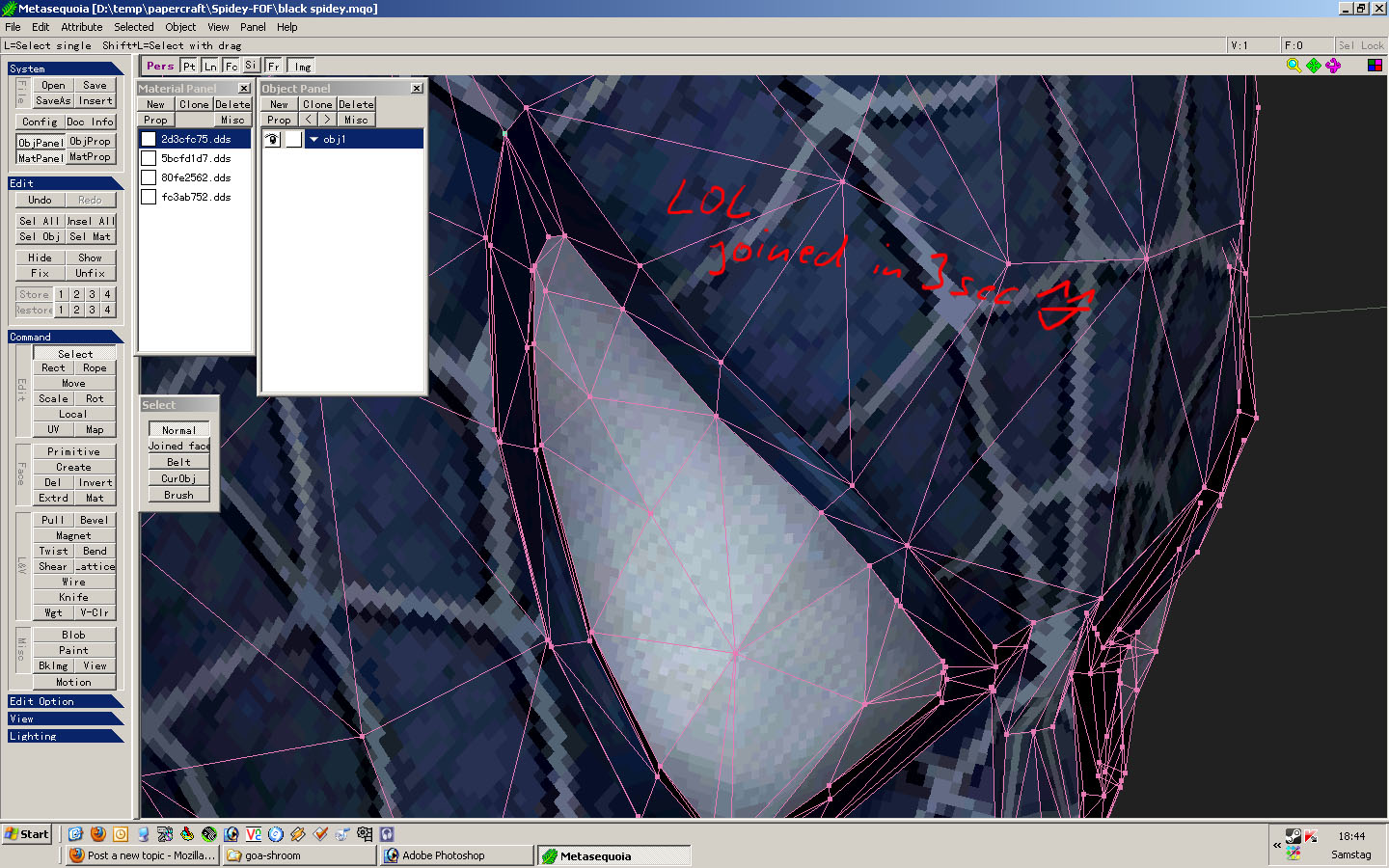Click the right arrow in Object Panel
The height and width of the screenshot is (868, 1389).
tap(327, 120)
